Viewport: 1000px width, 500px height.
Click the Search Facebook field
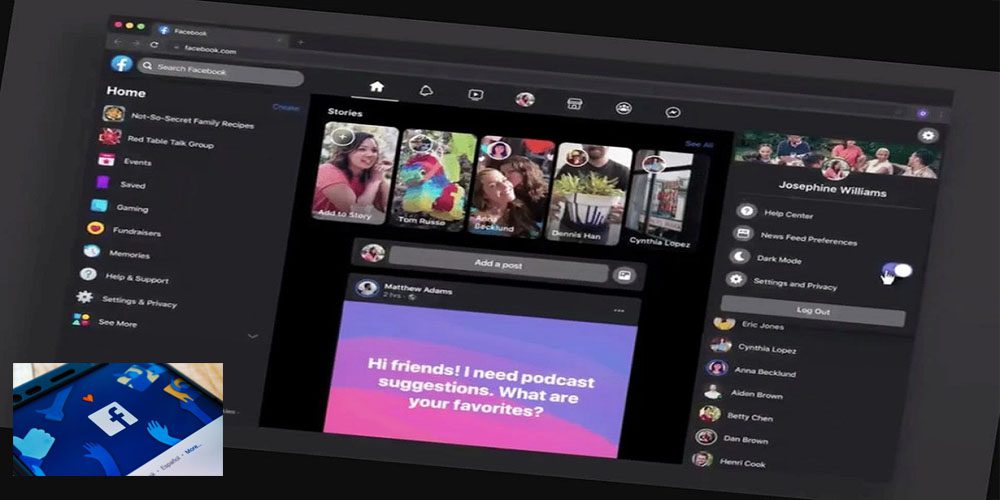[220, 71]
